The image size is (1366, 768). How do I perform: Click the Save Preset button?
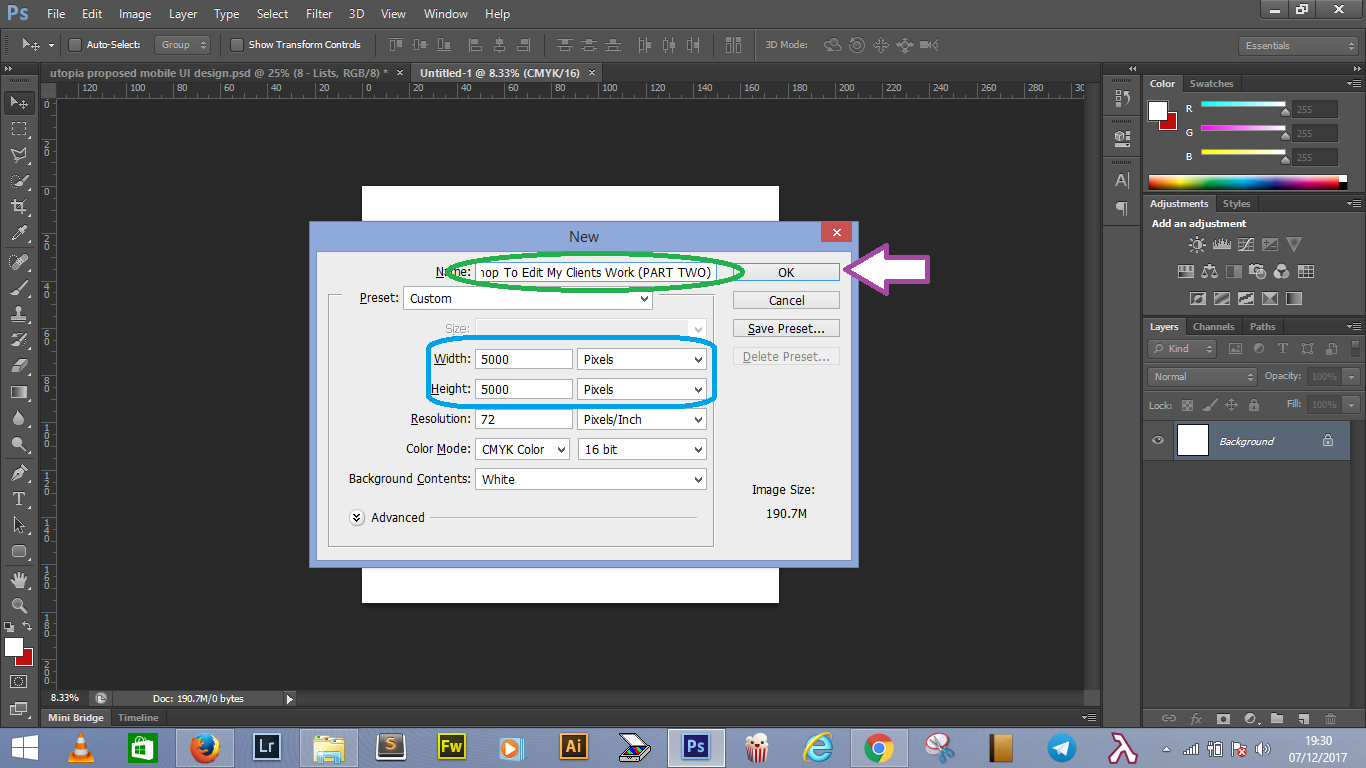pos(785,327)
